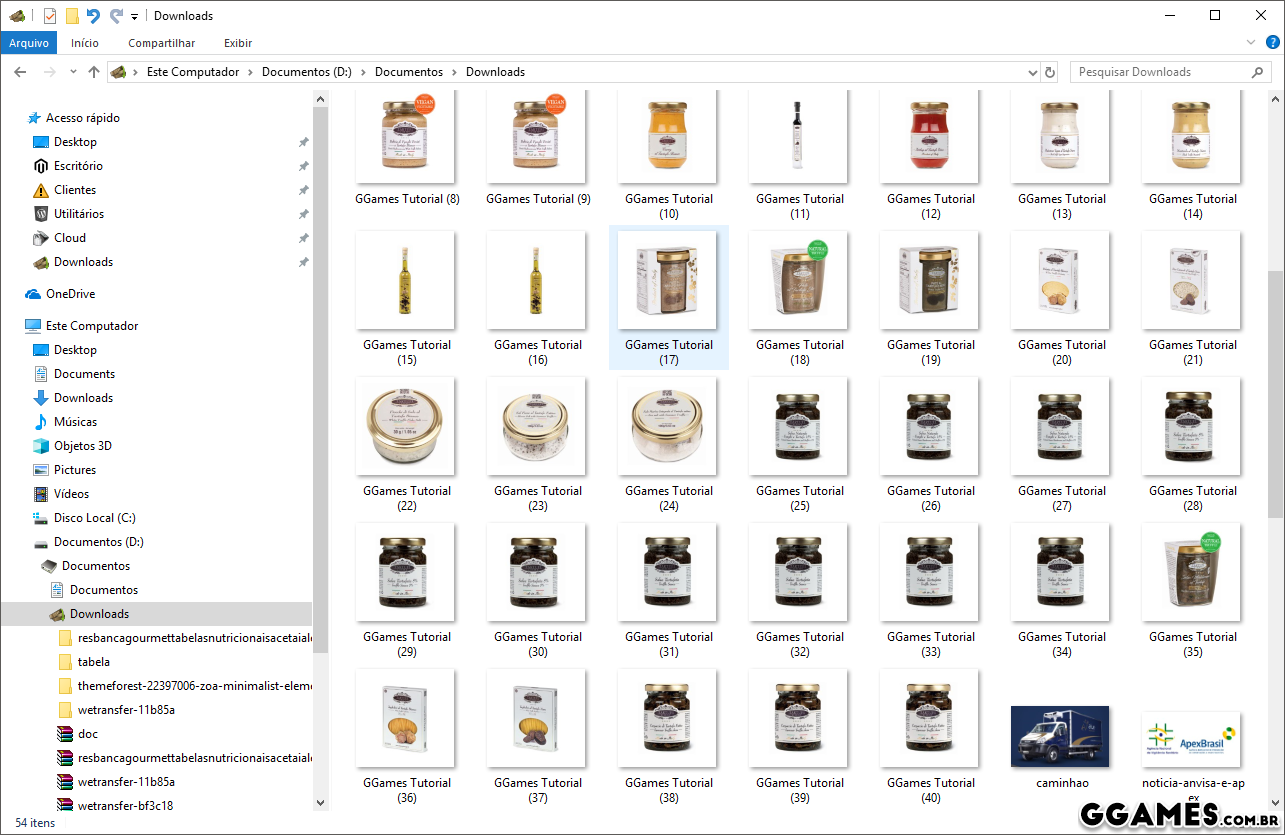Click the New Folder quick access icon
Image resolution: width=1285 pixels, height=835 pixels.
coord(72,16)
